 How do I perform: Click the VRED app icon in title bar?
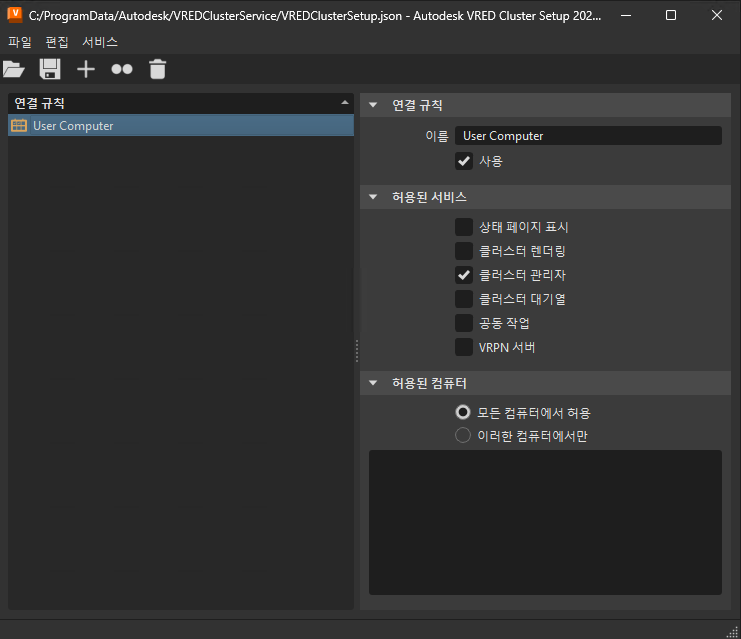click(x=15, y=15)
